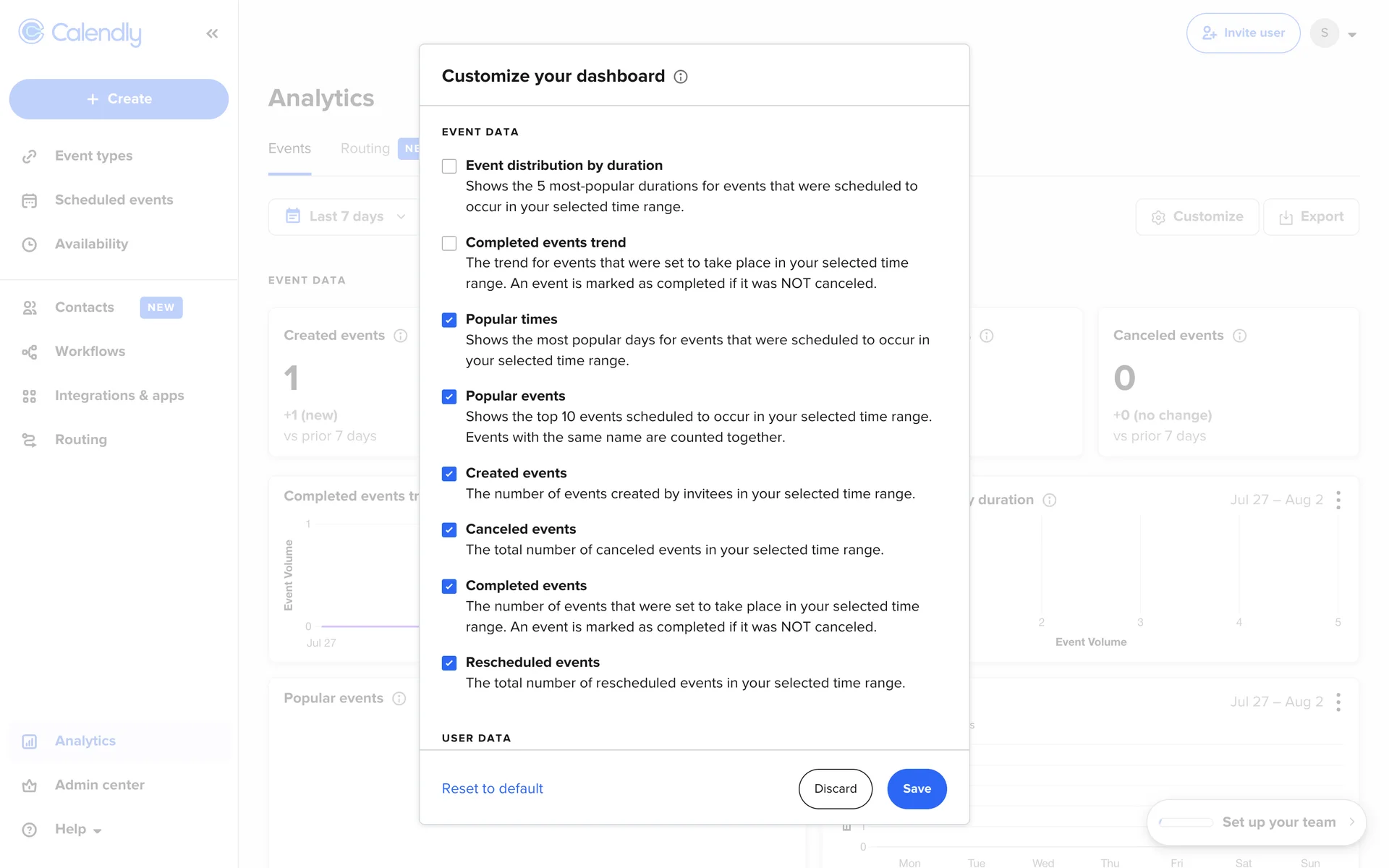Enable Event distribution by duration checkbox
Screen dimensions: 1389x868
[x=449, y=166]
